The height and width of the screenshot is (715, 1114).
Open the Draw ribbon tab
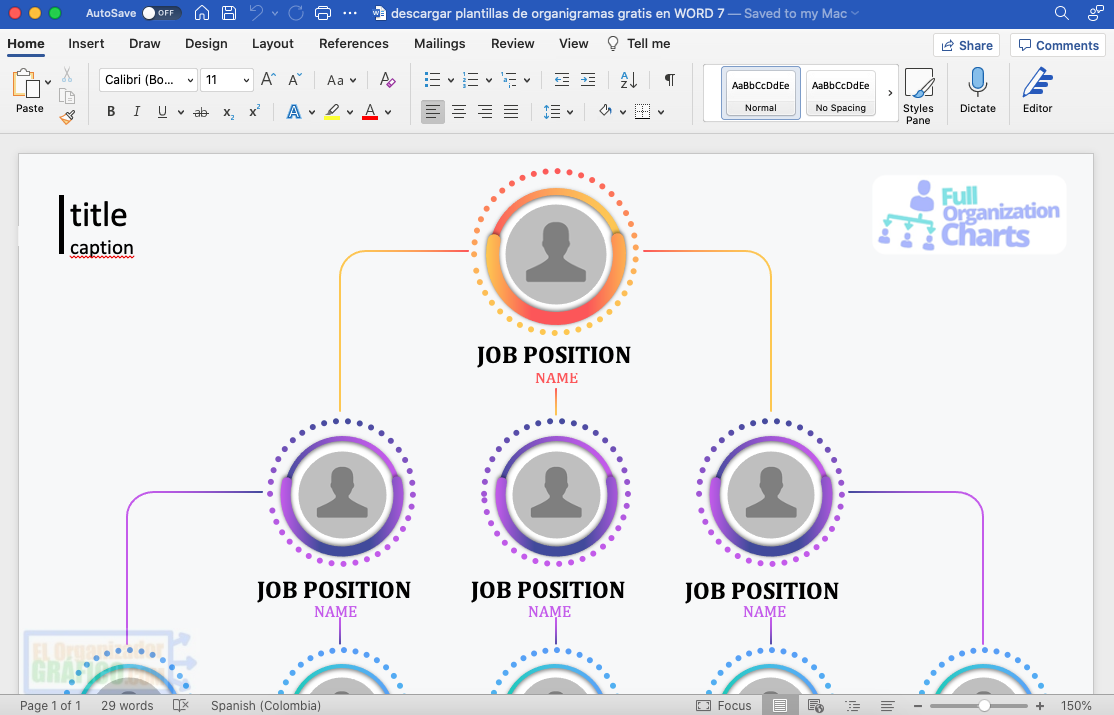coord(145,43)
